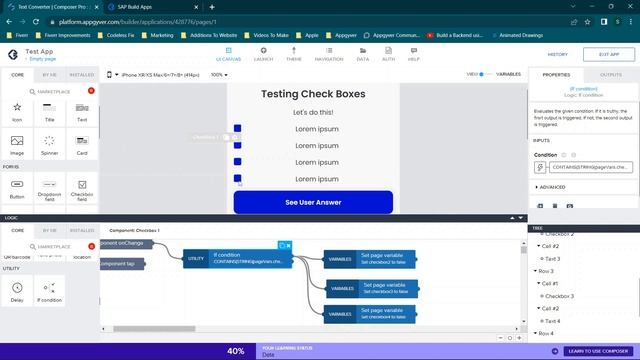640x360 pixels.
Task: Expand the logic panel upward arrow
Action: 512,218
